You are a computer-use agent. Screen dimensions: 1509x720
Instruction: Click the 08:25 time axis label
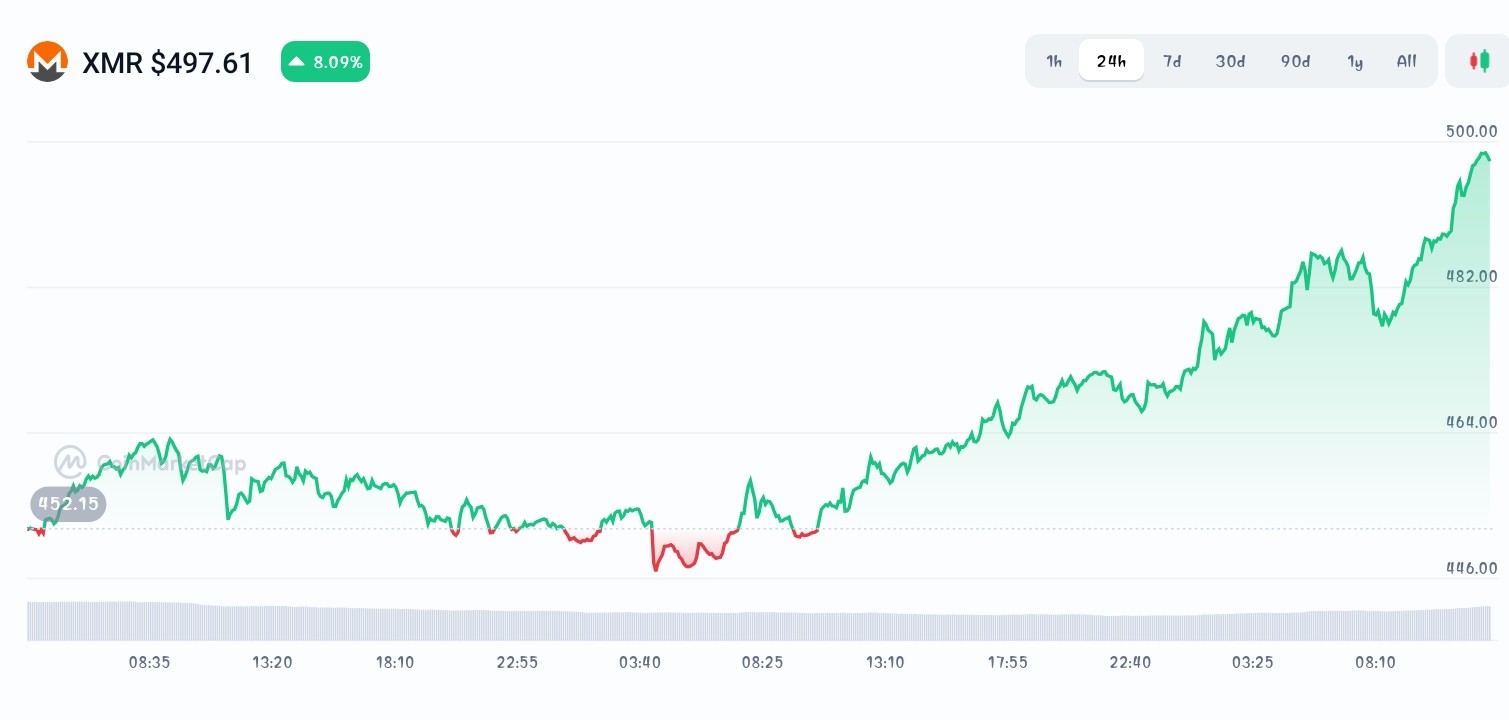coord(762,662)
